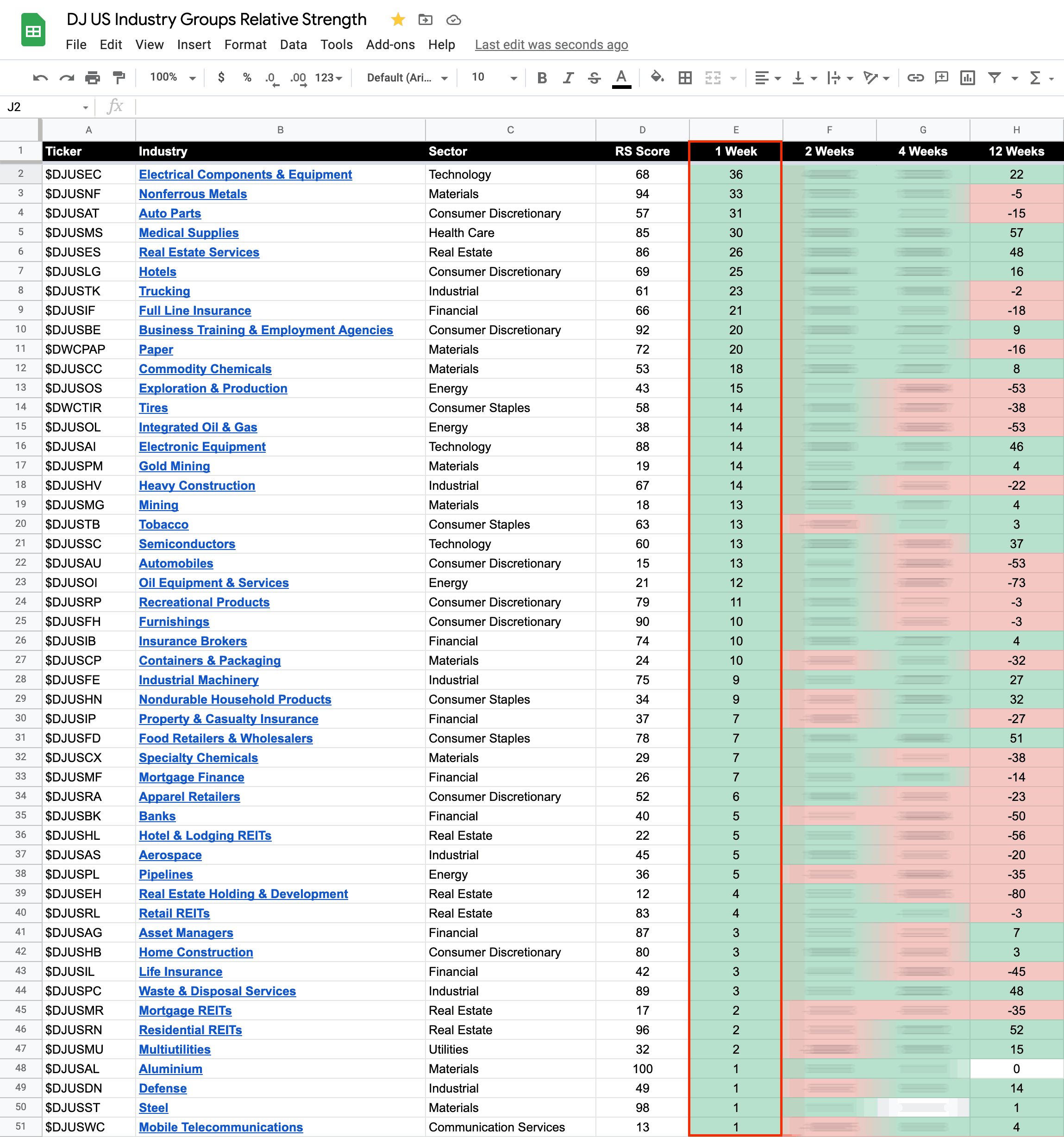This screenshot has width=1064, height=1137.
Task: Open the Add-ons menu
Action: click(x=390, y=44)
